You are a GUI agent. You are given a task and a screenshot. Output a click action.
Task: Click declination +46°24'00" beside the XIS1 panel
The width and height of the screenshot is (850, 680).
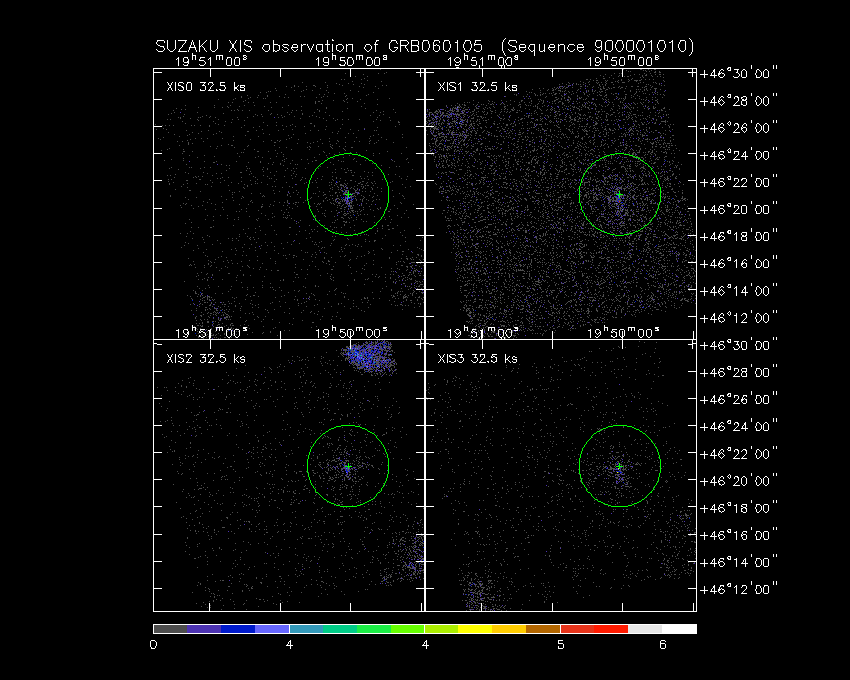(x=739, y=155)
